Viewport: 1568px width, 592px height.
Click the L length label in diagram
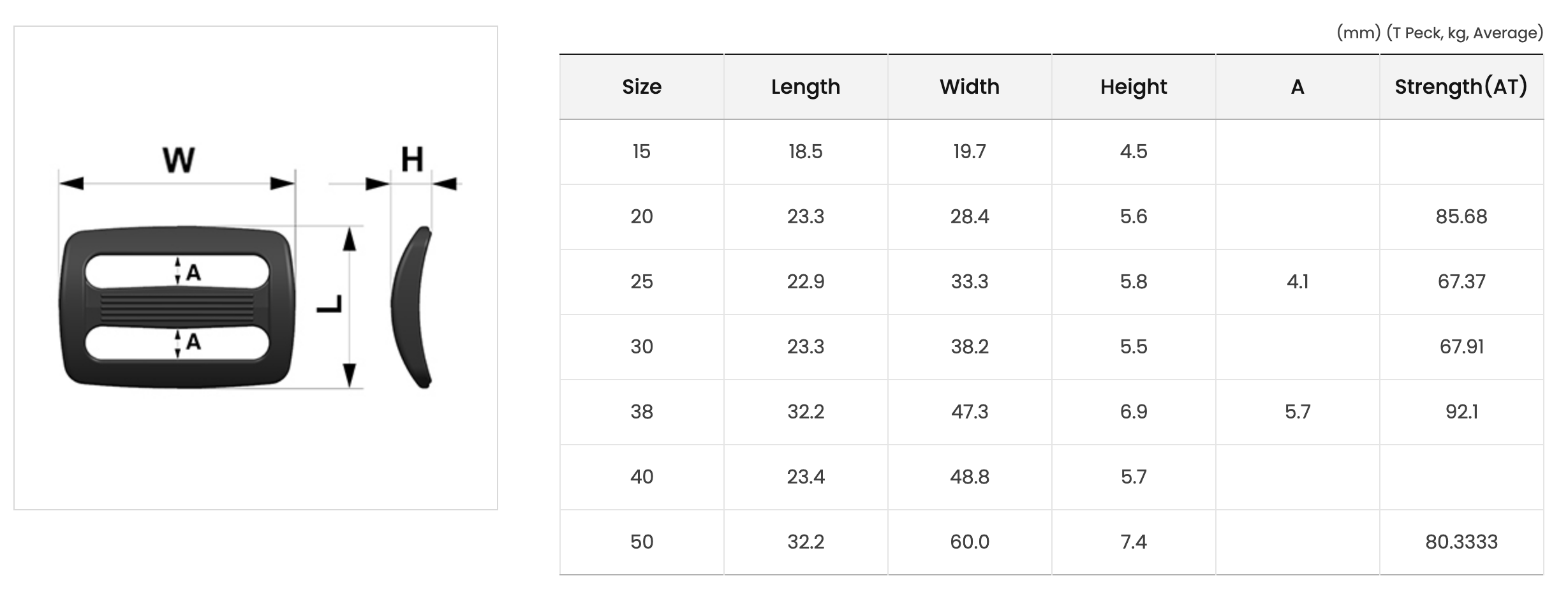coord(330,304)
